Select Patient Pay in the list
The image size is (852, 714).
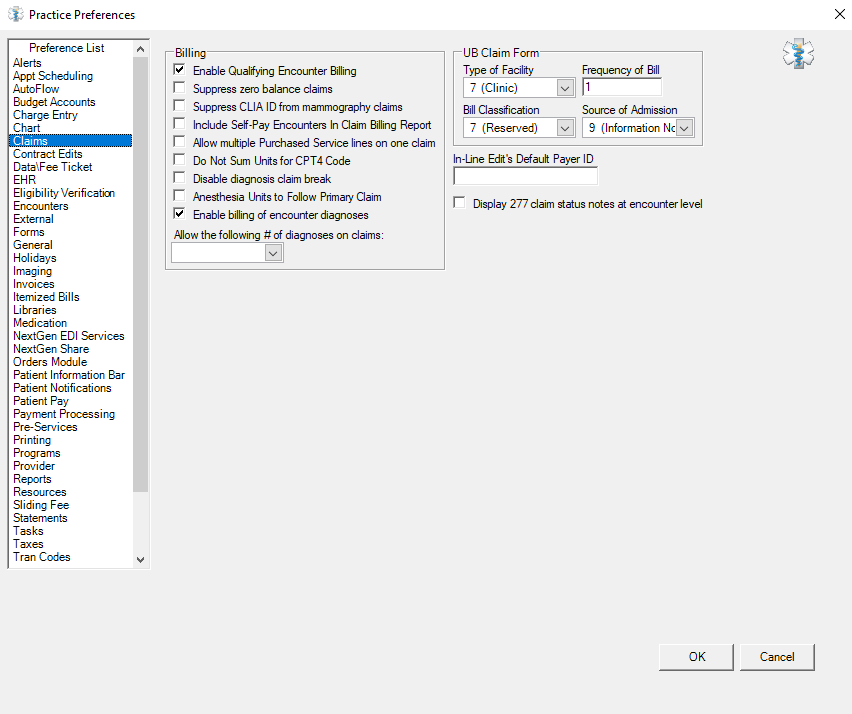tap(41, 402)
